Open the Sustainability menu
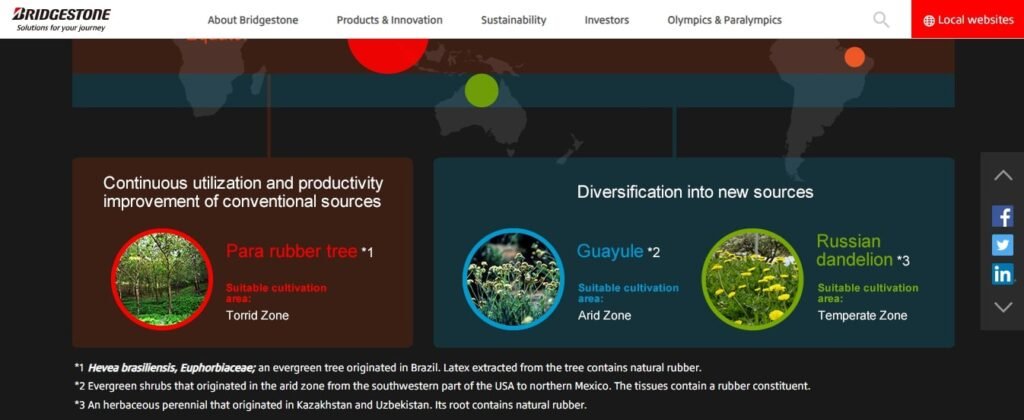This screenshot has width=1024, height=420. click(513, 20)
